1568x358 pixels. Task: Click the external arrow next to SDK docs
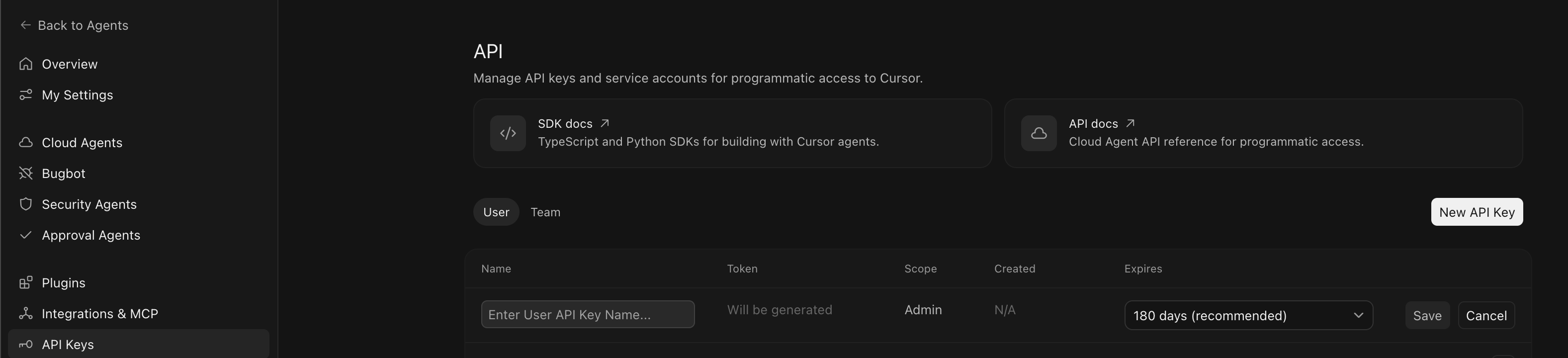(605, 123)
